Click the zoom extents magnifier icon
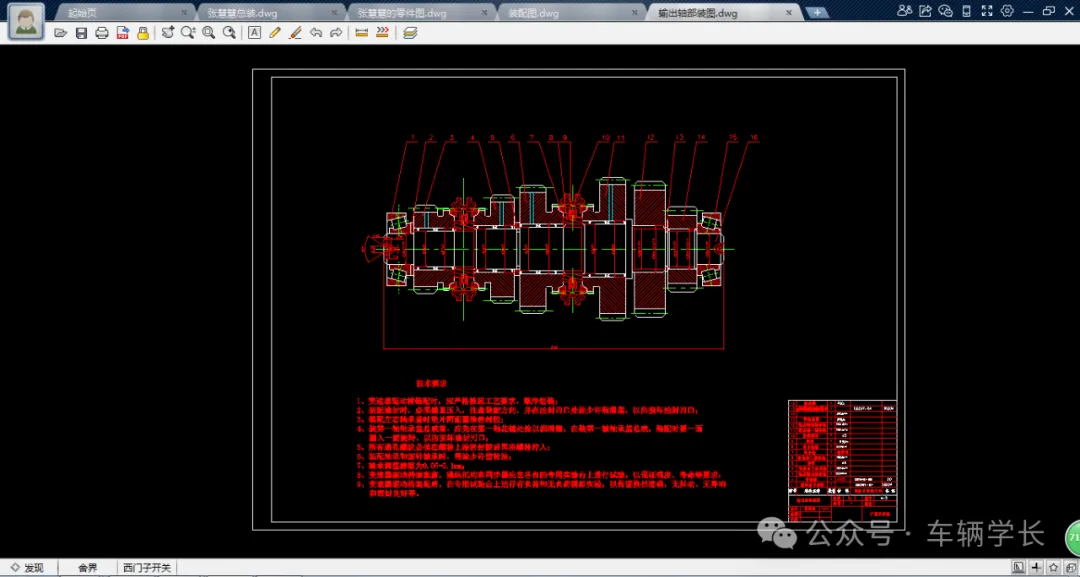The image size is (1080, 577). pos(229,32)
